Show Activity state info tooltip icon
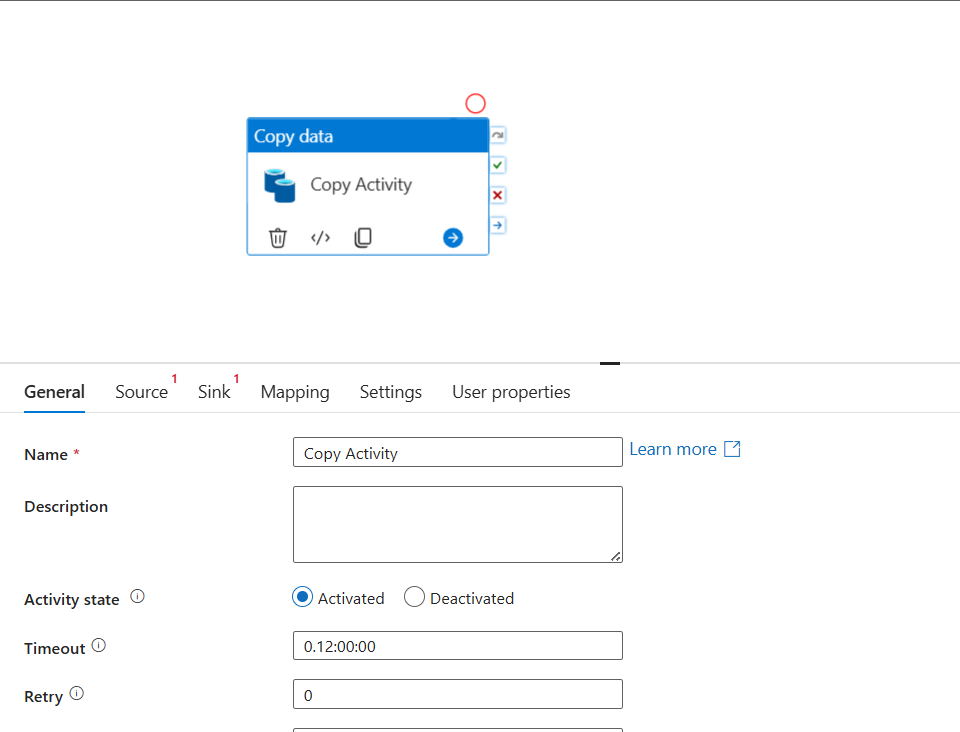Image resolution: width=960 pixels, height=732 pixels. [x=137, y=596]
